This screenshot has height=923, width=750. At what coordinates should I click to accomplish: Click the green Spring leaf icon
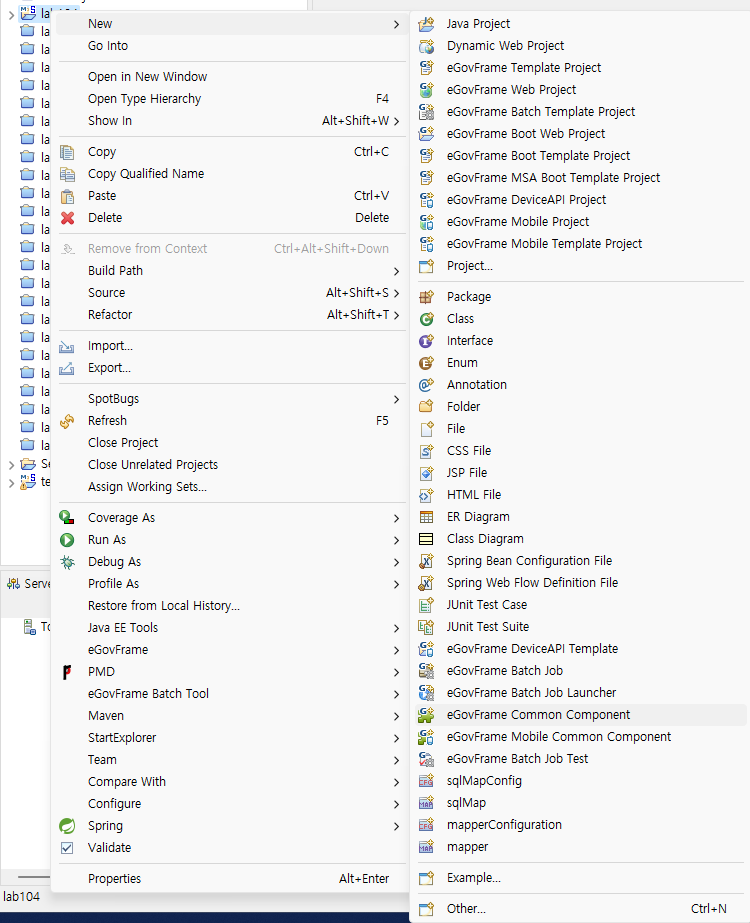pos(68,826)
